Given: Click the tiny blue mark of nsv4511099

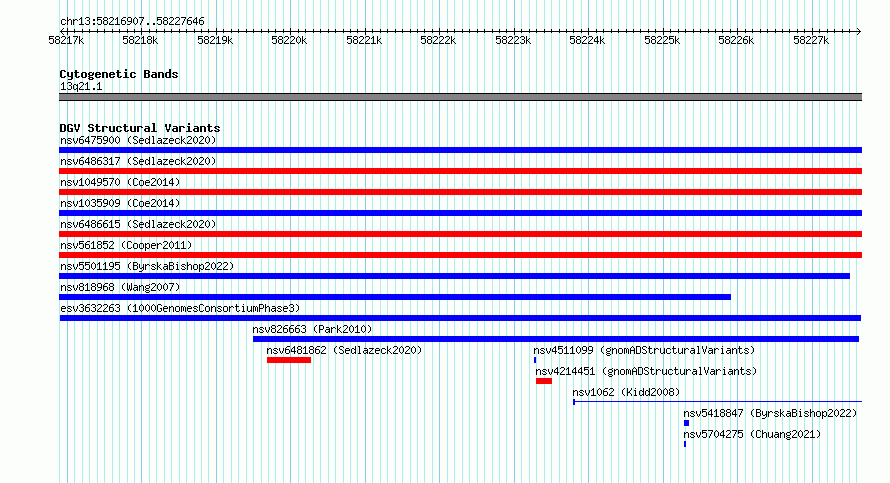Looking at the screenshot, I should pyautogui.click(x=535, y=360).
